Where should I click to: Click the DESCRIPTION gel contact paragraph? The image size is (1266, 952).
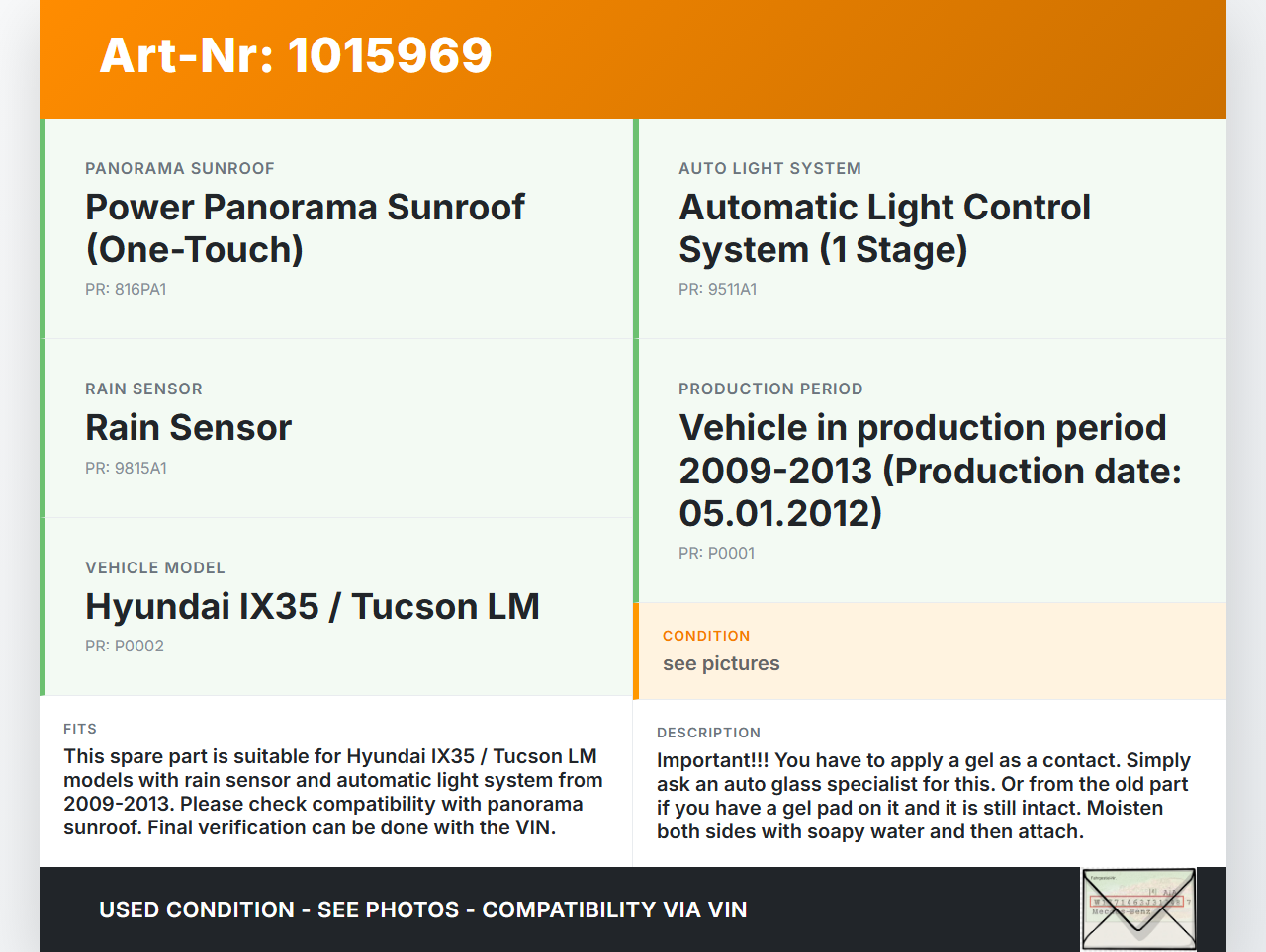tap(924, 796)
